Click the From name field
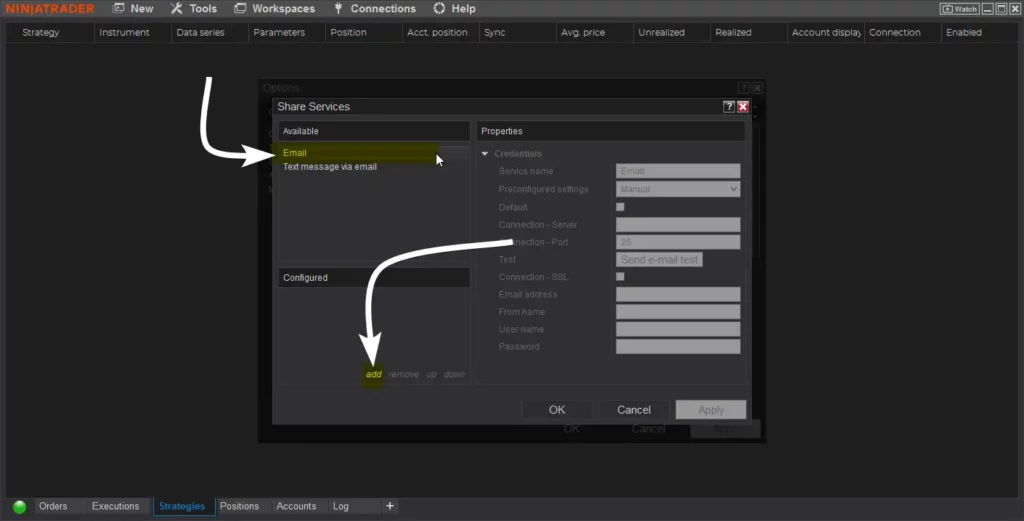Screen dimensions: 1024x521 click(x=678, y=311)
